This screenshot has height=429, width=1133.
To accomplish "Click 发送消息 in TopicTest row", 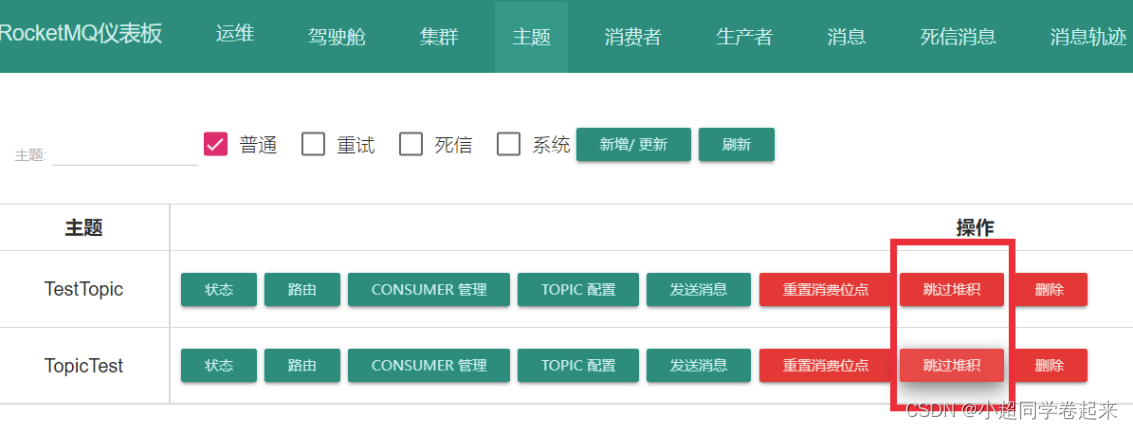I will pos(699,365).
